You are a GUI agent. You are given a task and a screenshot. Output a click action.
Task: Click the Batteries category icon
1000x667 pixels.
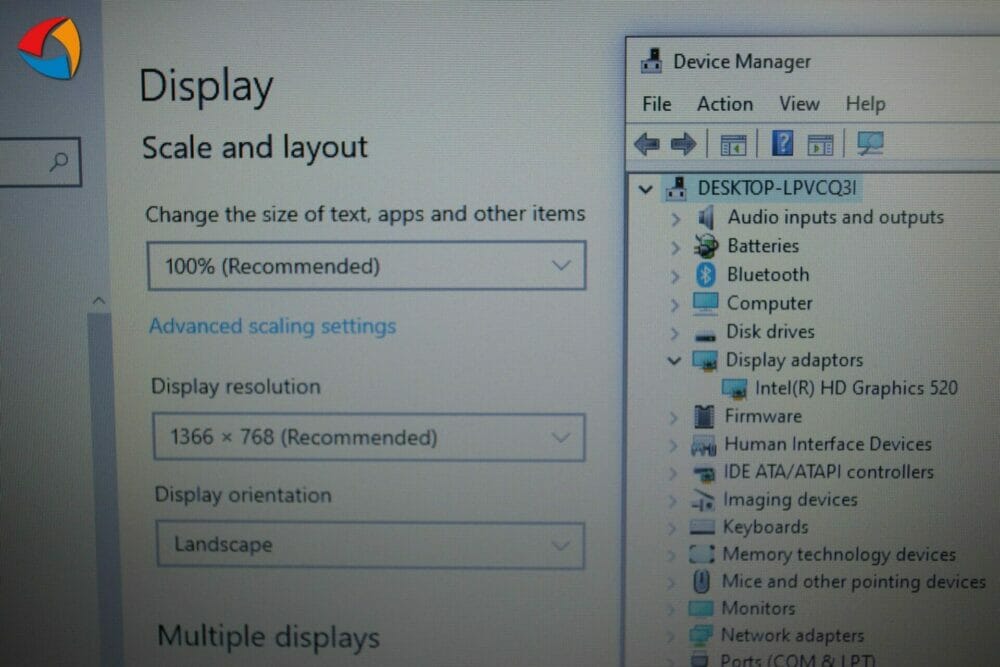705,246
